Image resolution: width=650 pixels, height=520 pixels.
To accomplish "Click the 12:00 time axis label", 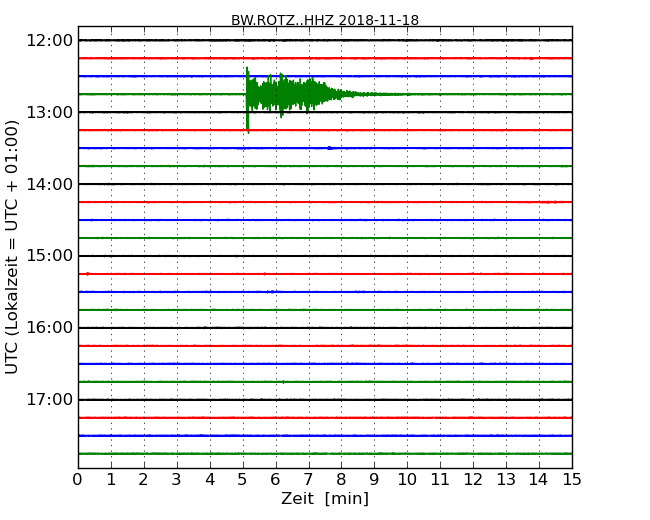I will pos(49,41).
